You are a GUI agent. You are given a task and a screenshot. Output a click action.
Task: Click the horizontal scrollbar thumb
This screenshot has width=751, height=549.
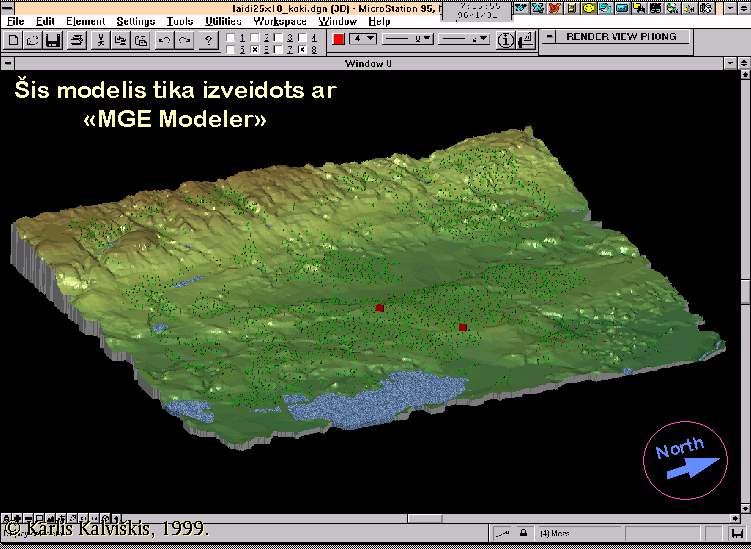[425, 518]
